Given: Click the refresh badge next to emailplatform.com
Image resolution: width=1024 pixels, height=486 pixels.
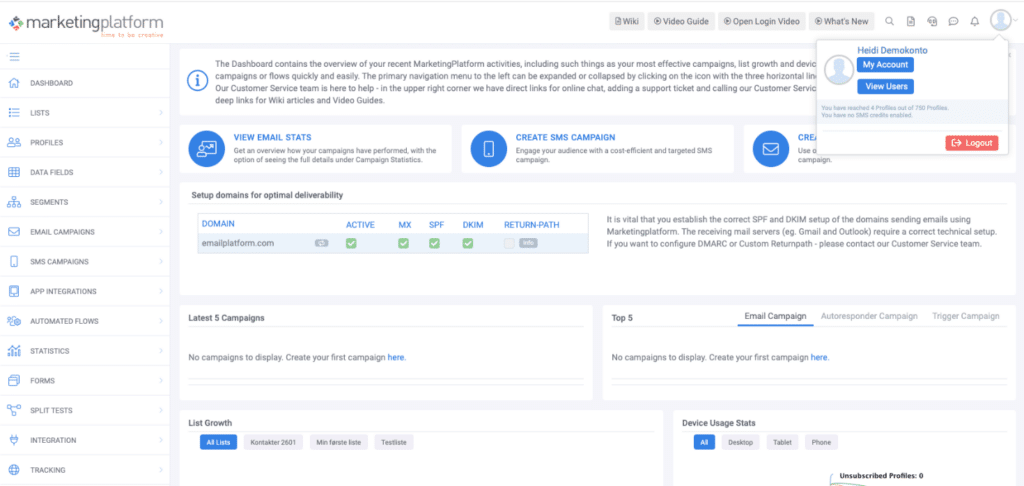Looking at the screenshot, I should (x=321, y=243).
